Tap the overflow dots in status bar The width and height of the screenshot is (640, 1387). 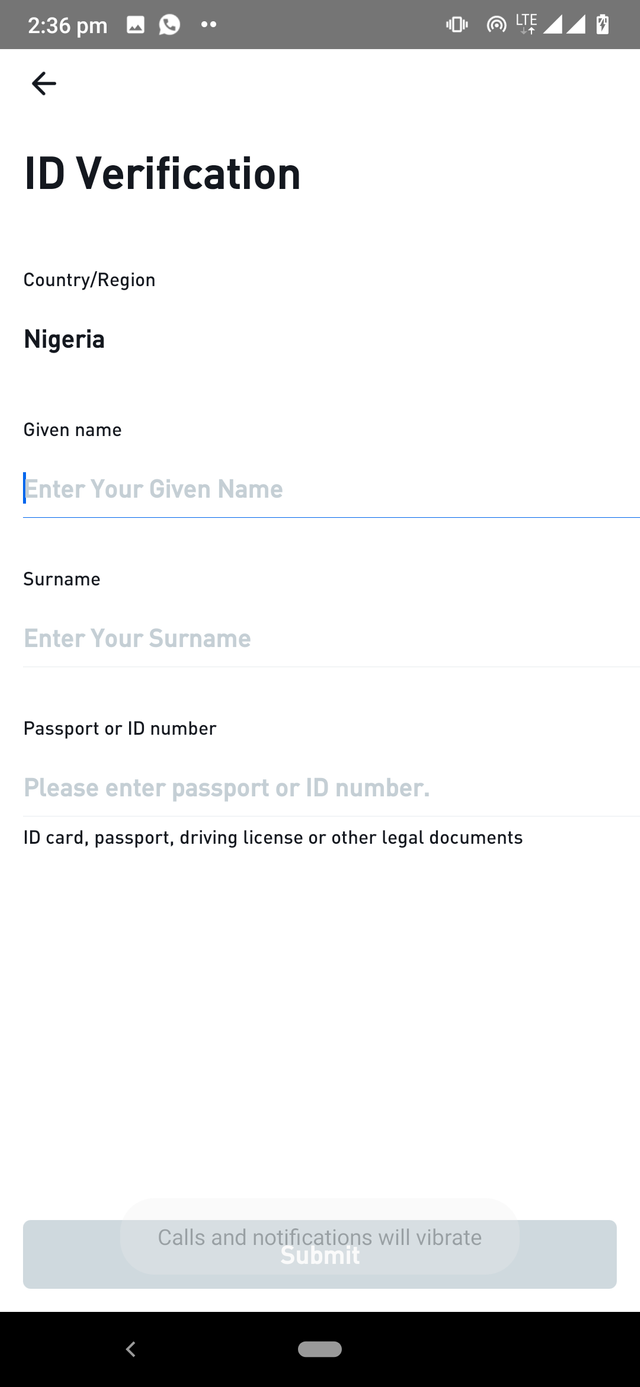coord(208,25)
